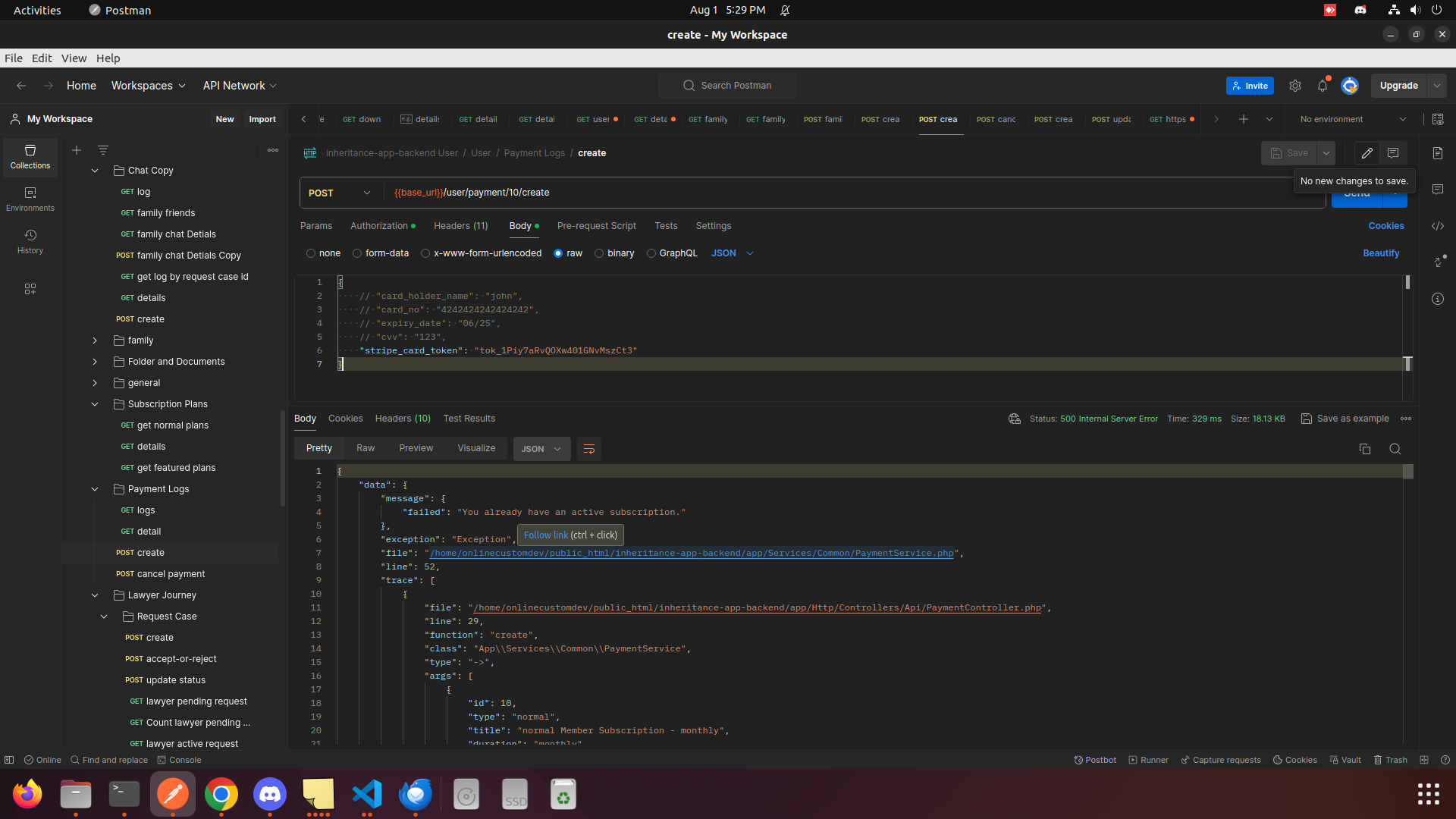Collapse the Subscription Plans folder

coord(95,404)
